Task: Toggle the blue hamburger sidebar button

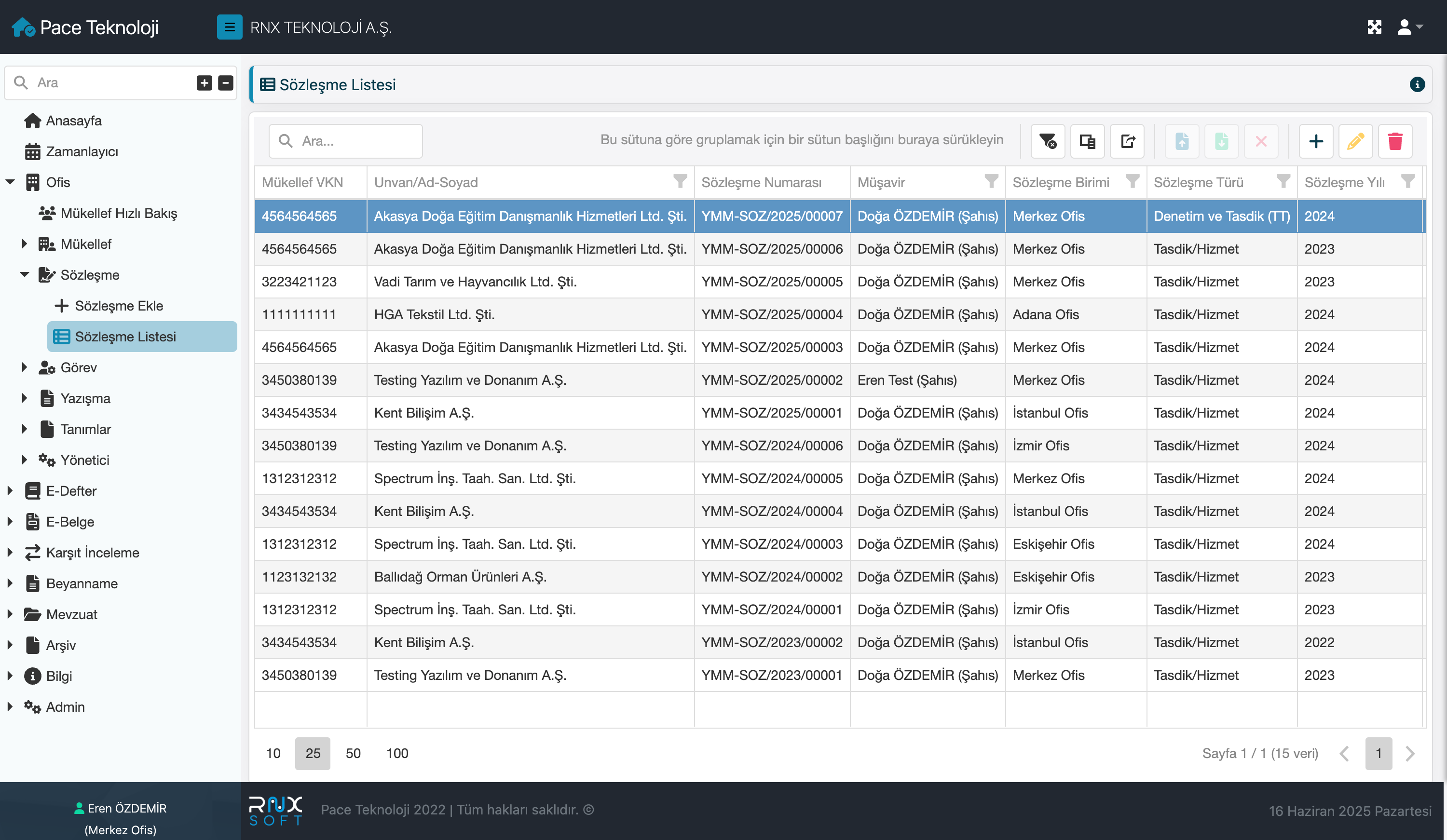Action: (229, 27)
